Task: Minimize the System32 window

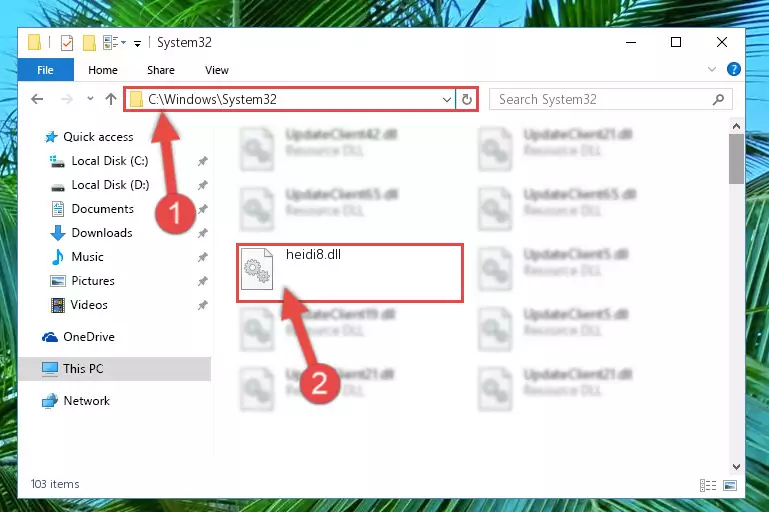Action: click(x=631, y=43)
